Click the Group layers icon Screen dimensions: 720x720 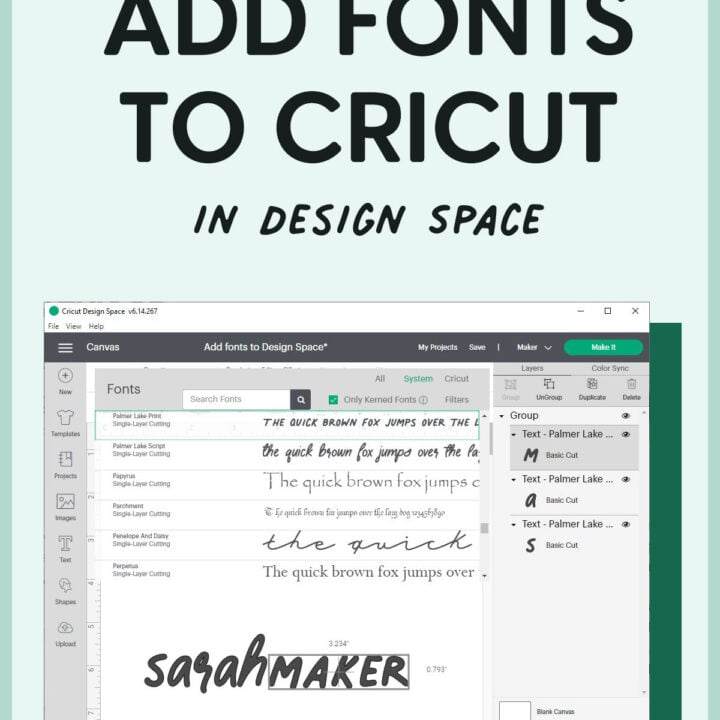(511, 389)
